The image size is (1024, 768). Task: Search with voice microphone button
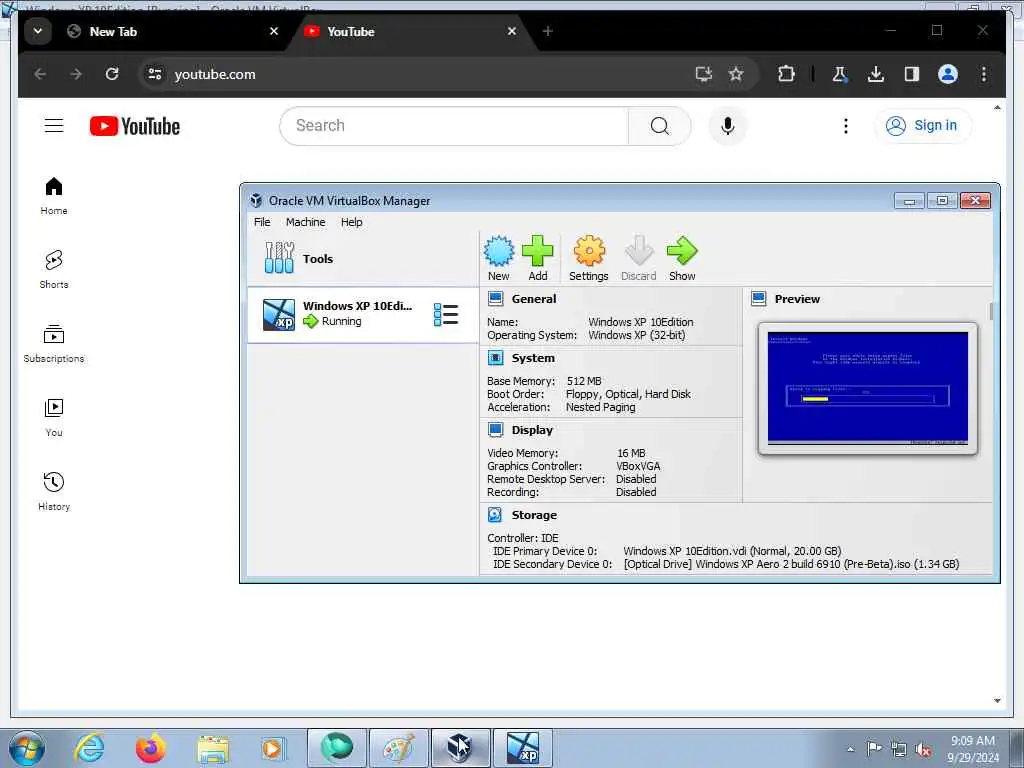(x=728, y=125)
